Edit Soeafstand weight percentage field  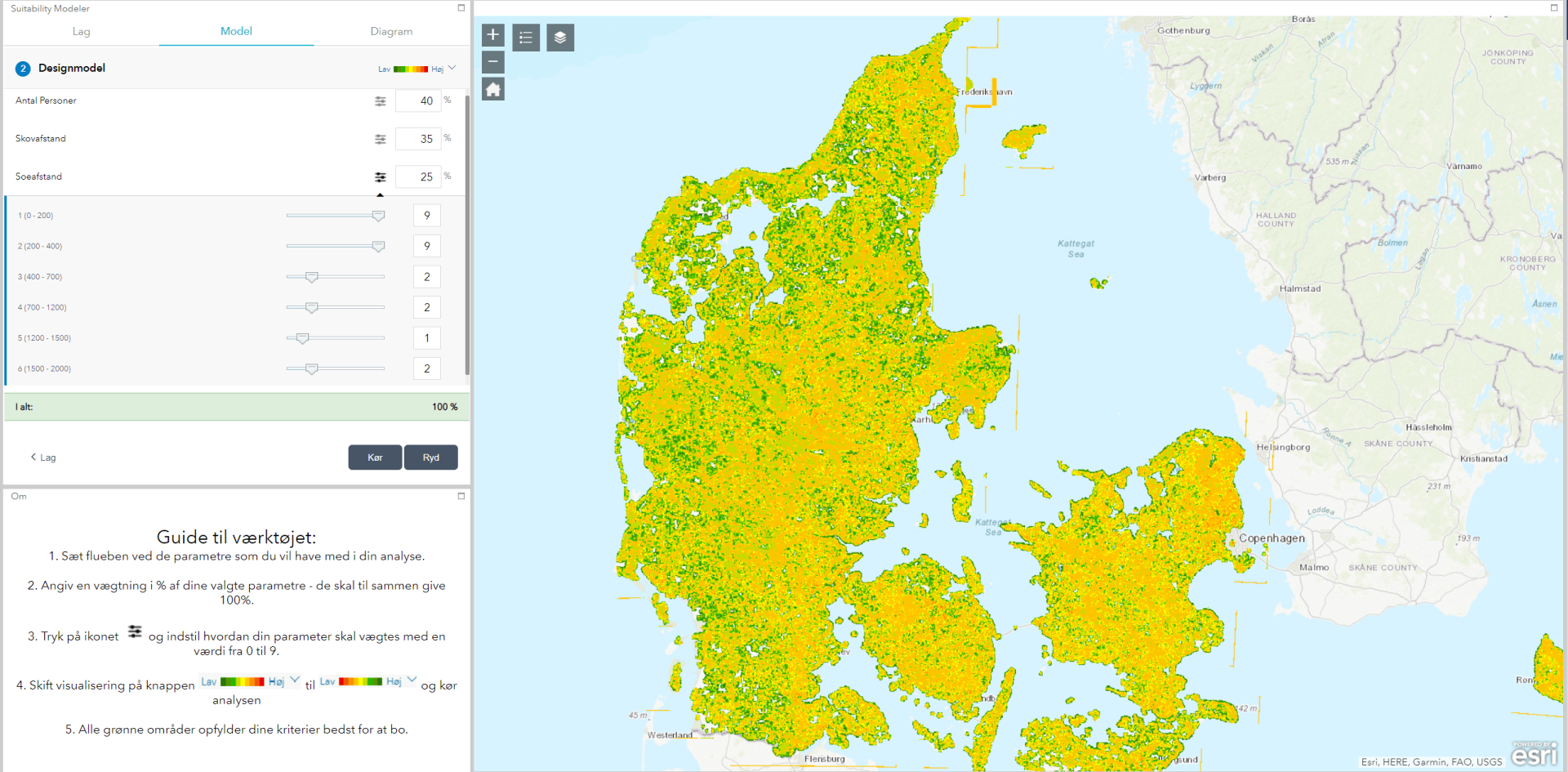click(x=418, y=177)
